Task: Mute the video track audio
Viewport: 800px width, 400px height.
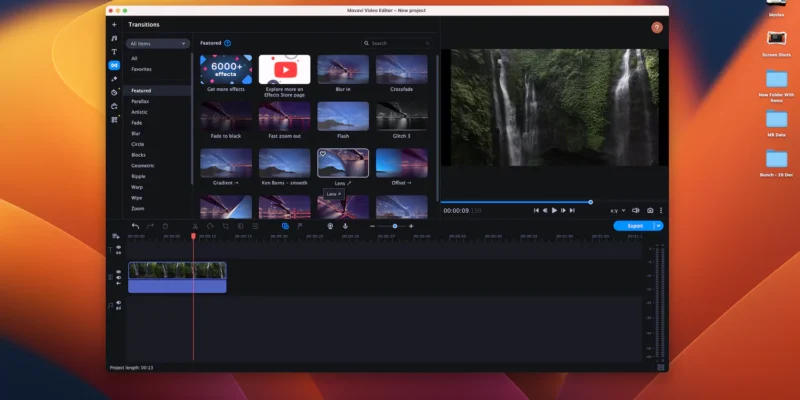Action: [x=118, y=278]
